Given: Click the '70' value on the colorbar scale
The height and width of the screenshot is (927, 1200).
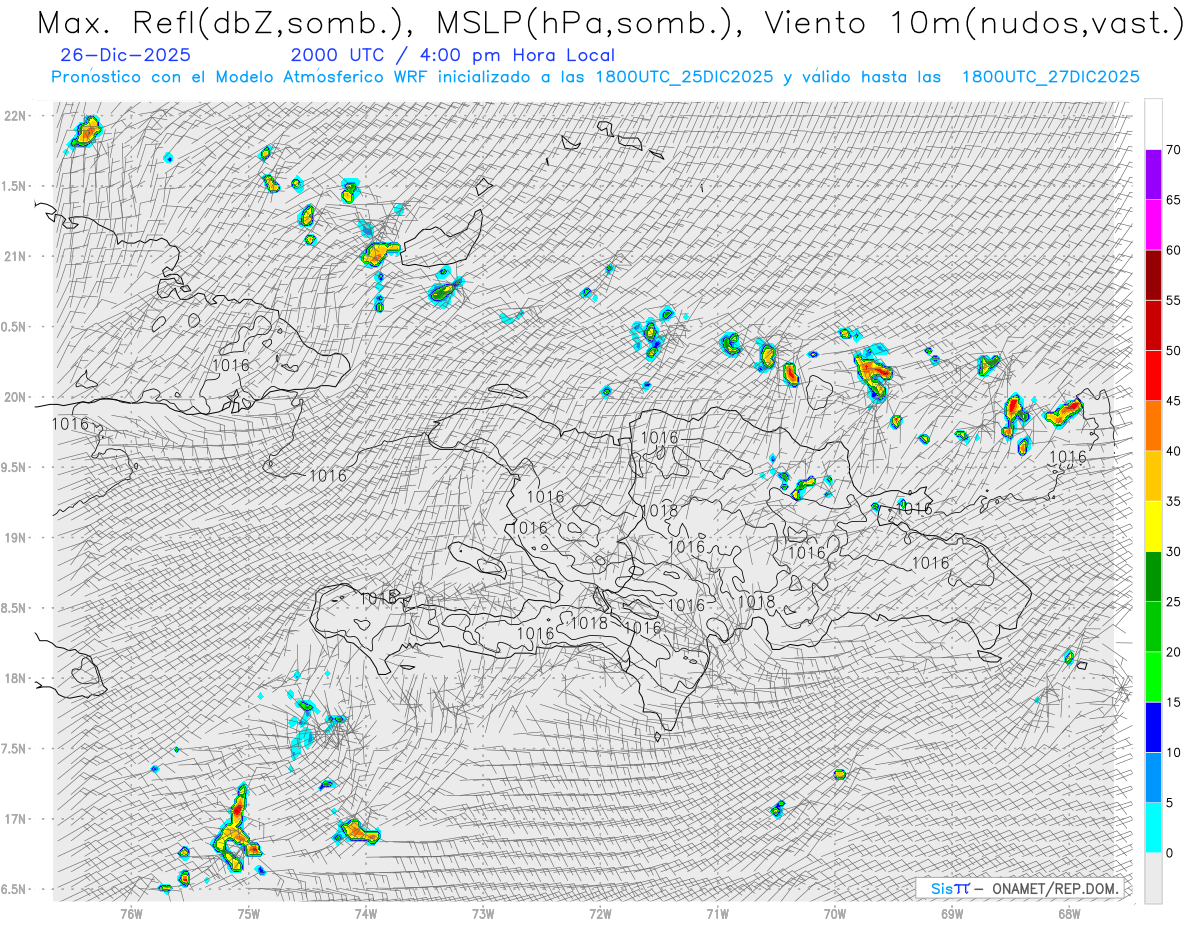Looking at the screenshot, I should 1174,150.
